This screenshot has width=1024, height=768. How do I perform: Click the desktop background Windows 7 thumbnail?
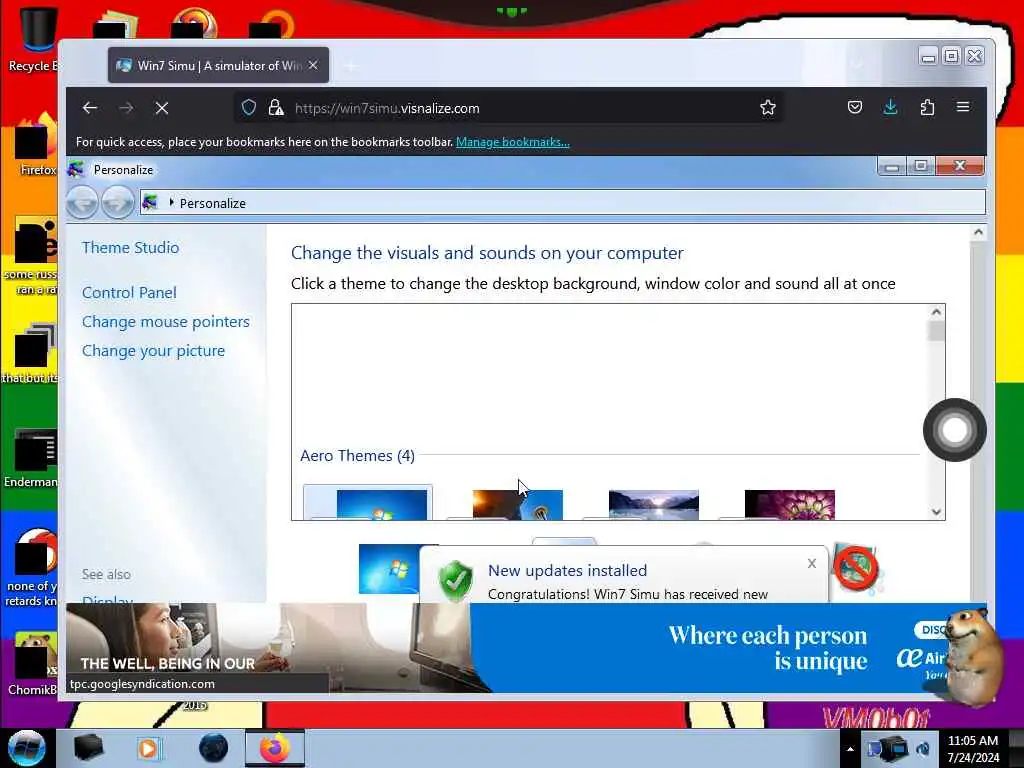click(389, 569)
